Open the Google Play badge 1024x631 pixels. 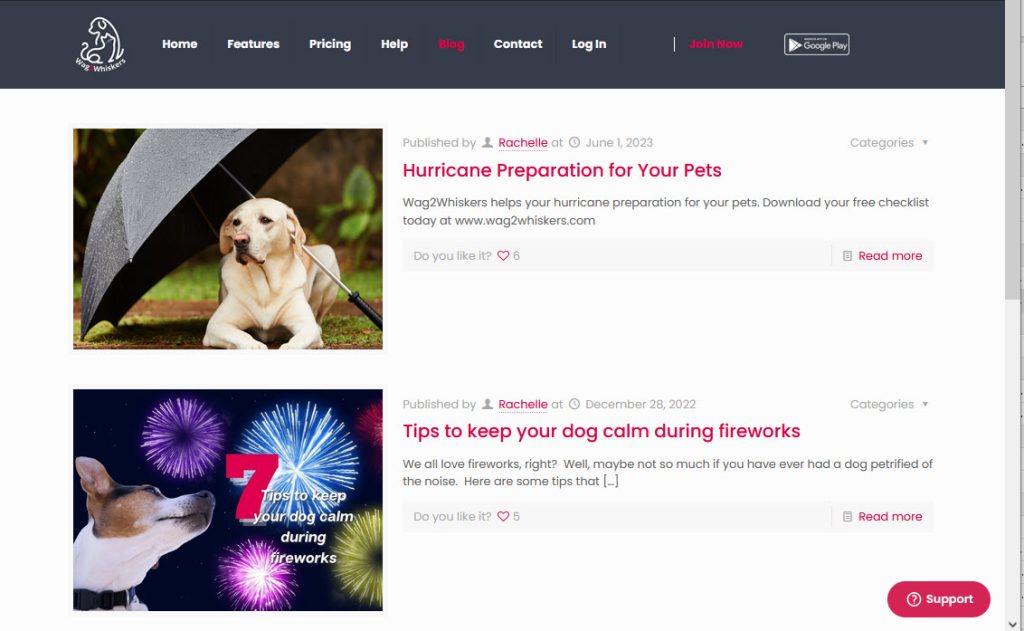pos(816,44)
